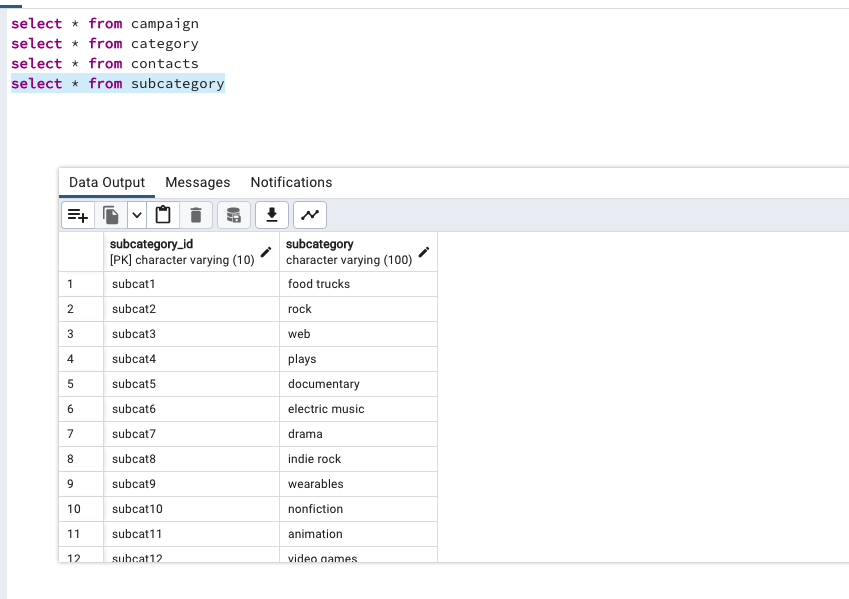The height and width of the screenshot is (599, 849).
Task: Click the Paste rows icon
Action: [162, 214]
